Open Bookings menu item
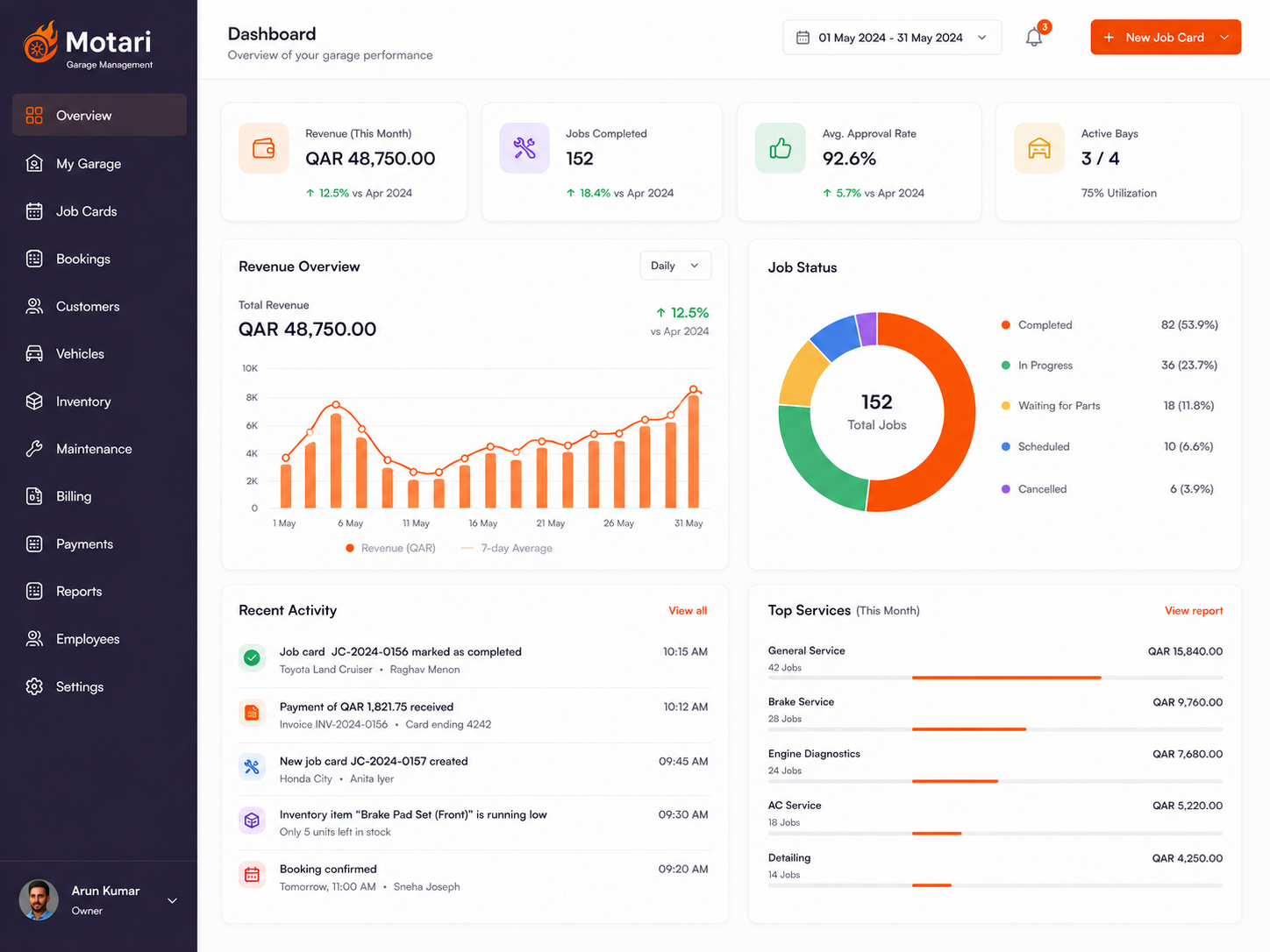 99,259
